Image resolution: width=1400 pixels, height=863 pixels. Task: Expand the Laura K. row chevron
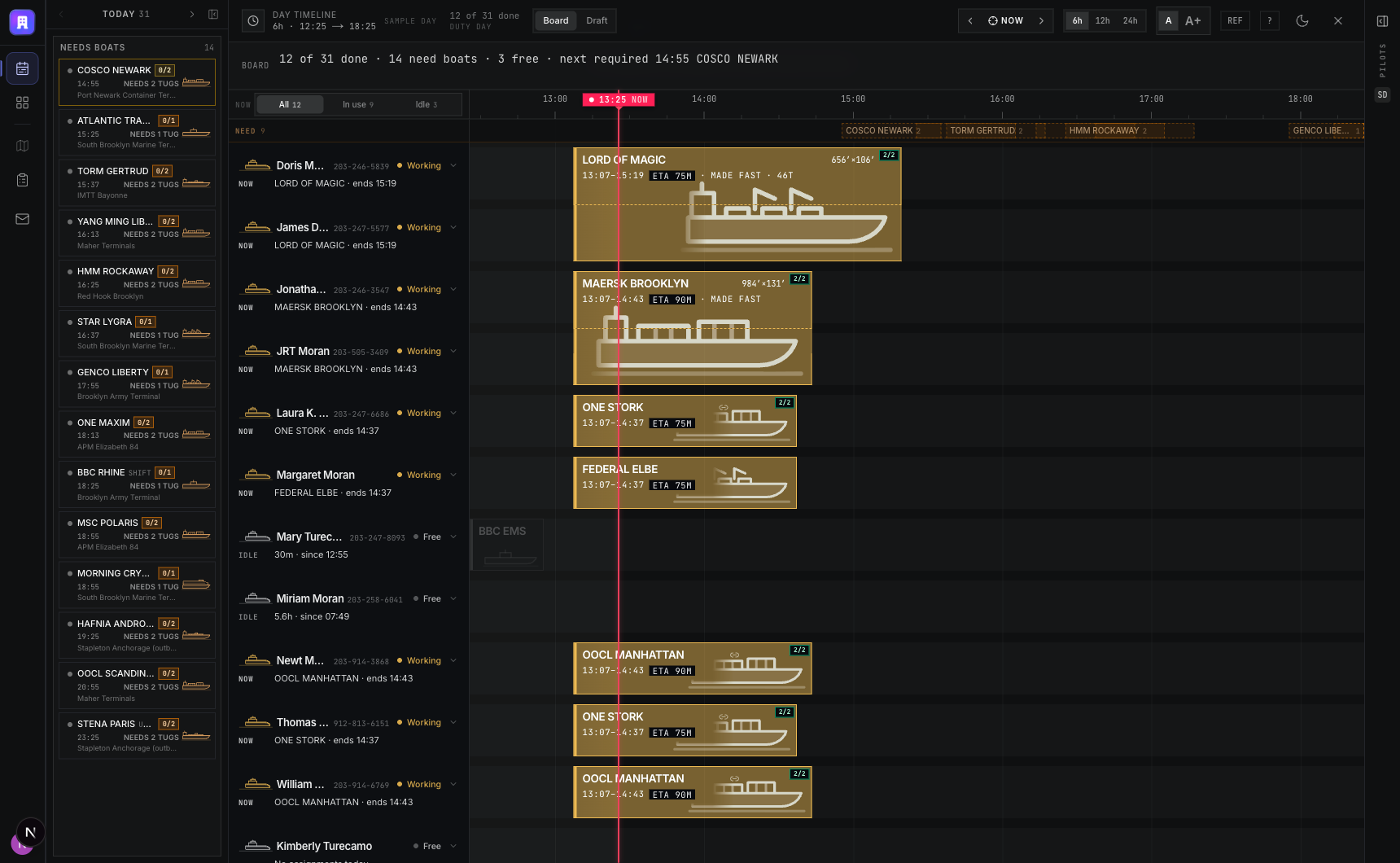453,414
